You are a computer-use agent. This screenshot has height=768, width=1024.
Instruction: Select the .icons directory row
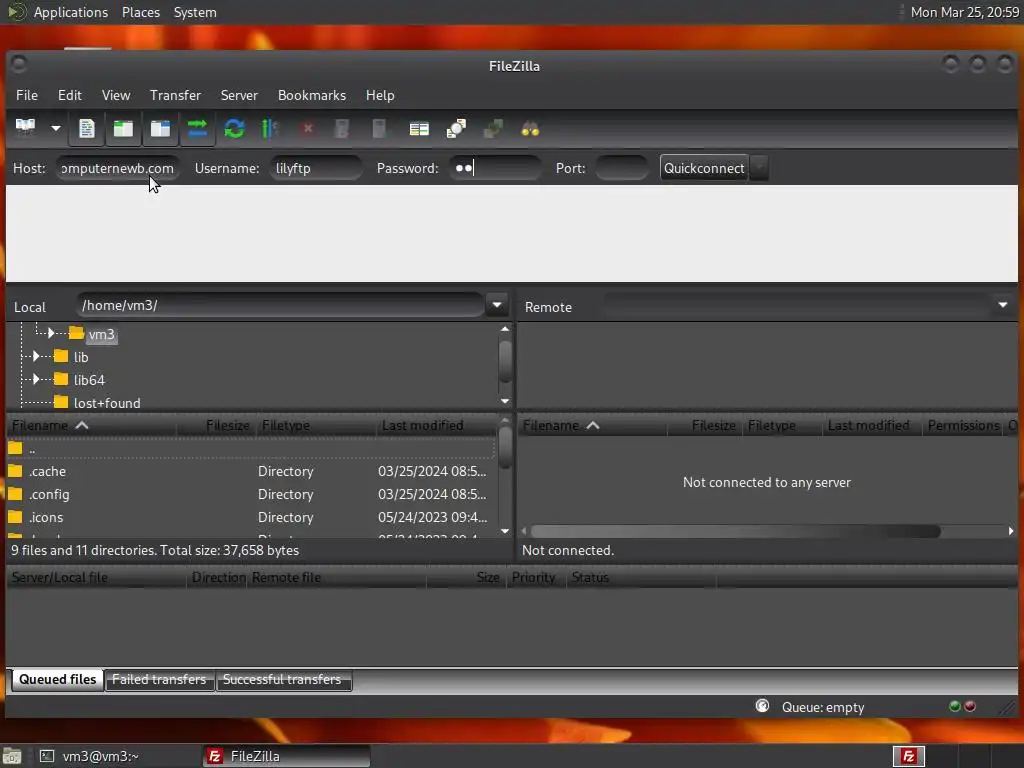point(251,517)
